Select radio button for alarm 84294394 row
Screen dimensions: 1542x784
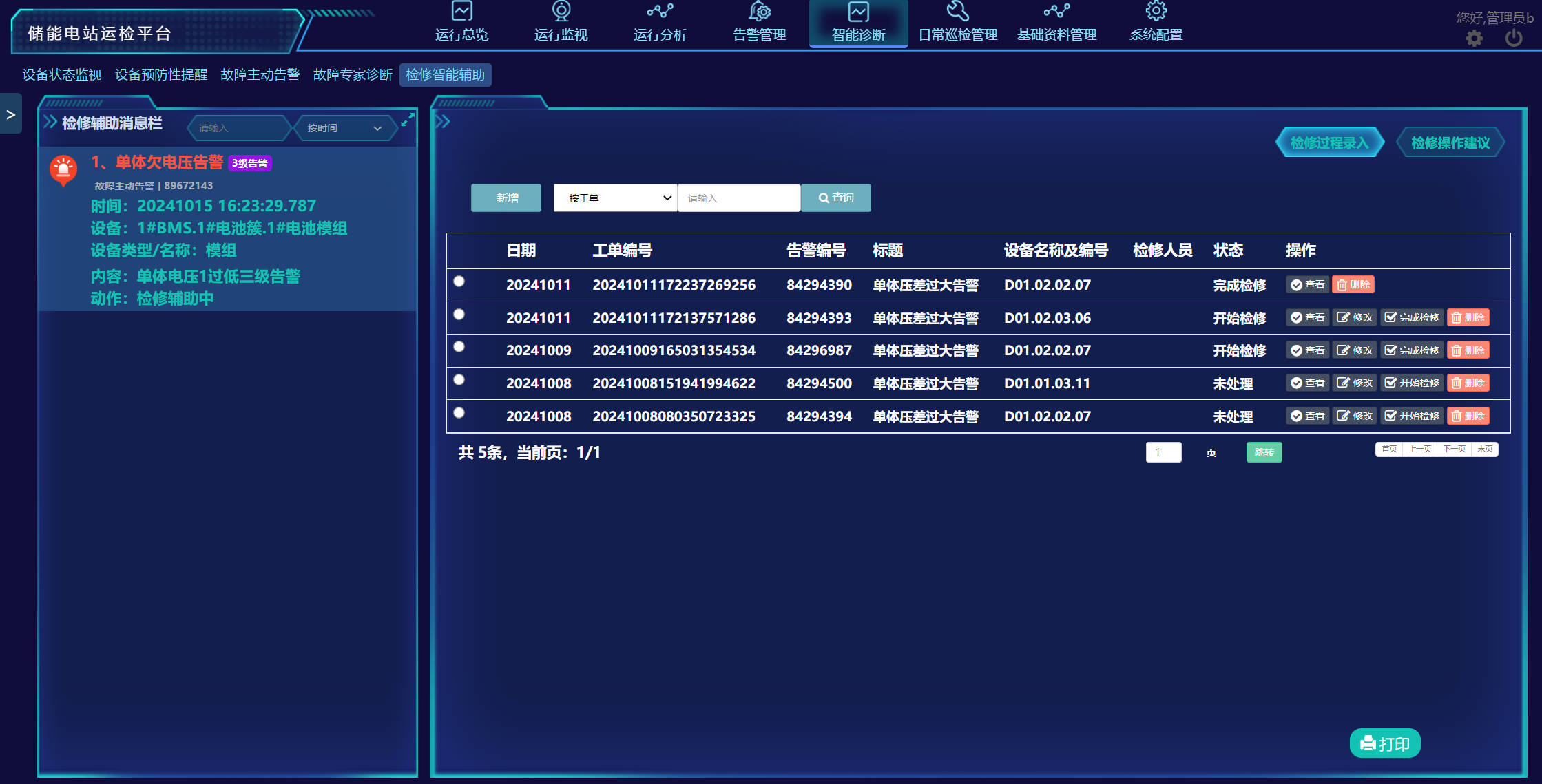(x=459, y=413)
